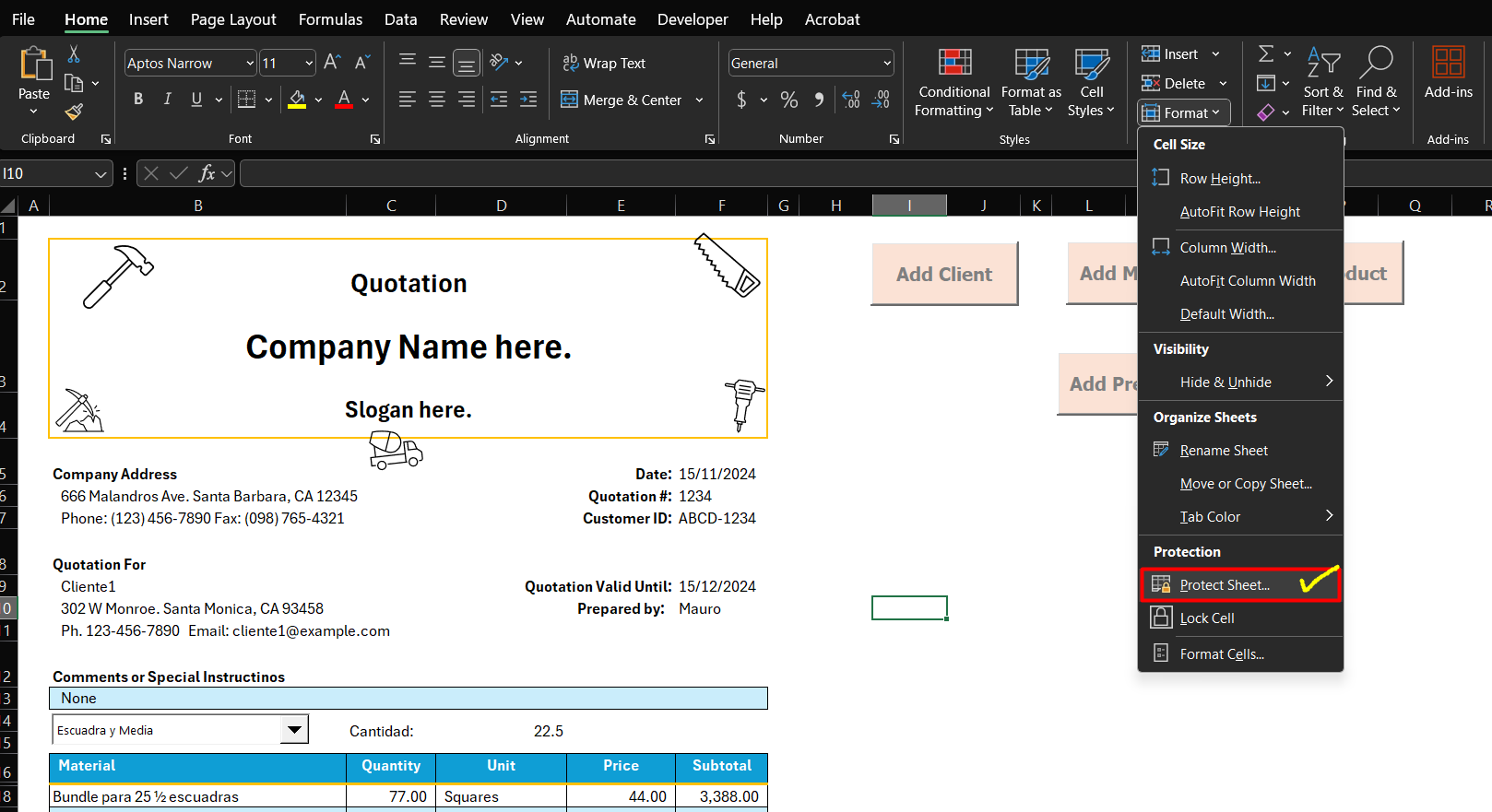Click the Insert Function fx icon
Viewport: 1492px width, 812px height.
[207, 173]
